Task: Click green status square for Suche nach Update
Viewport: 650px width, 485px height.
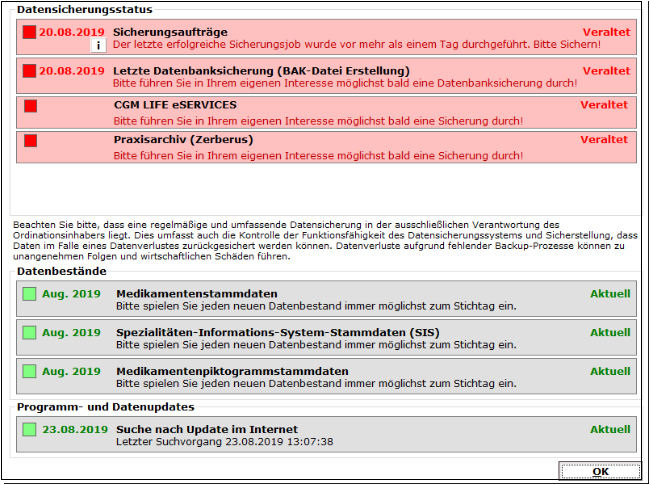Action: [x=29, y=429]
